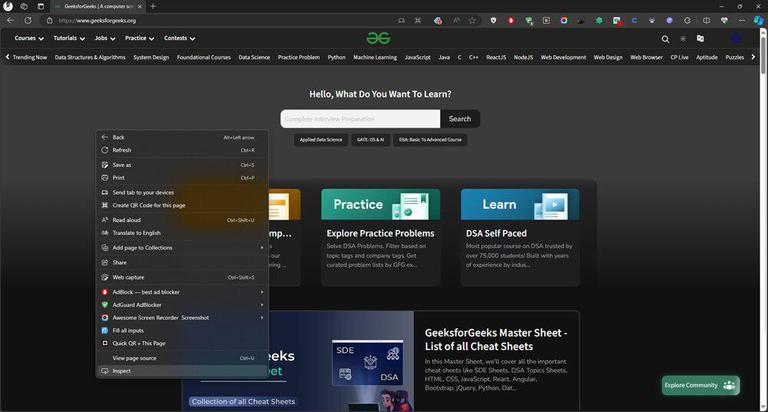The image size is (768, 412).
Task: Close the GeeksforGeeks browser tab
Action: (140, 6)
